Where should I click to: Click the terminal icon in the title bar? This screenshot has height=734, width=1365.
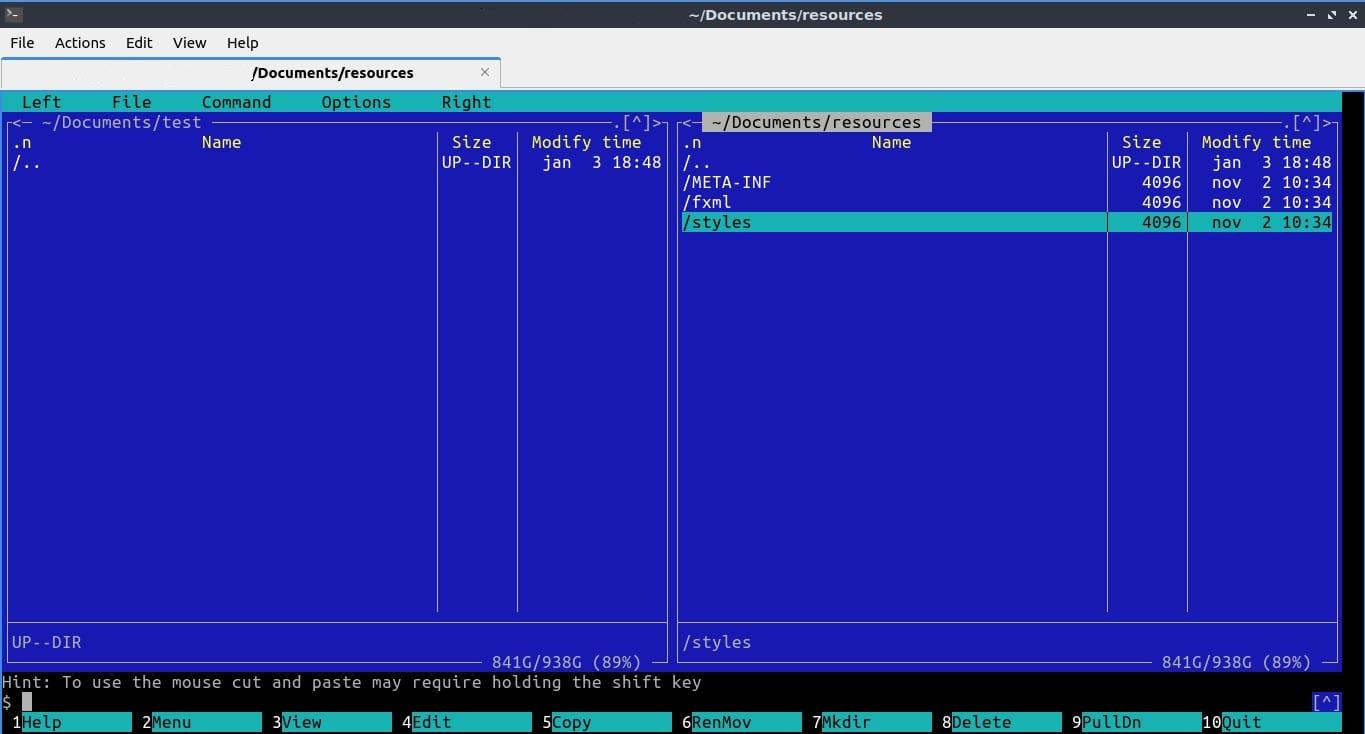pos(13,14)
